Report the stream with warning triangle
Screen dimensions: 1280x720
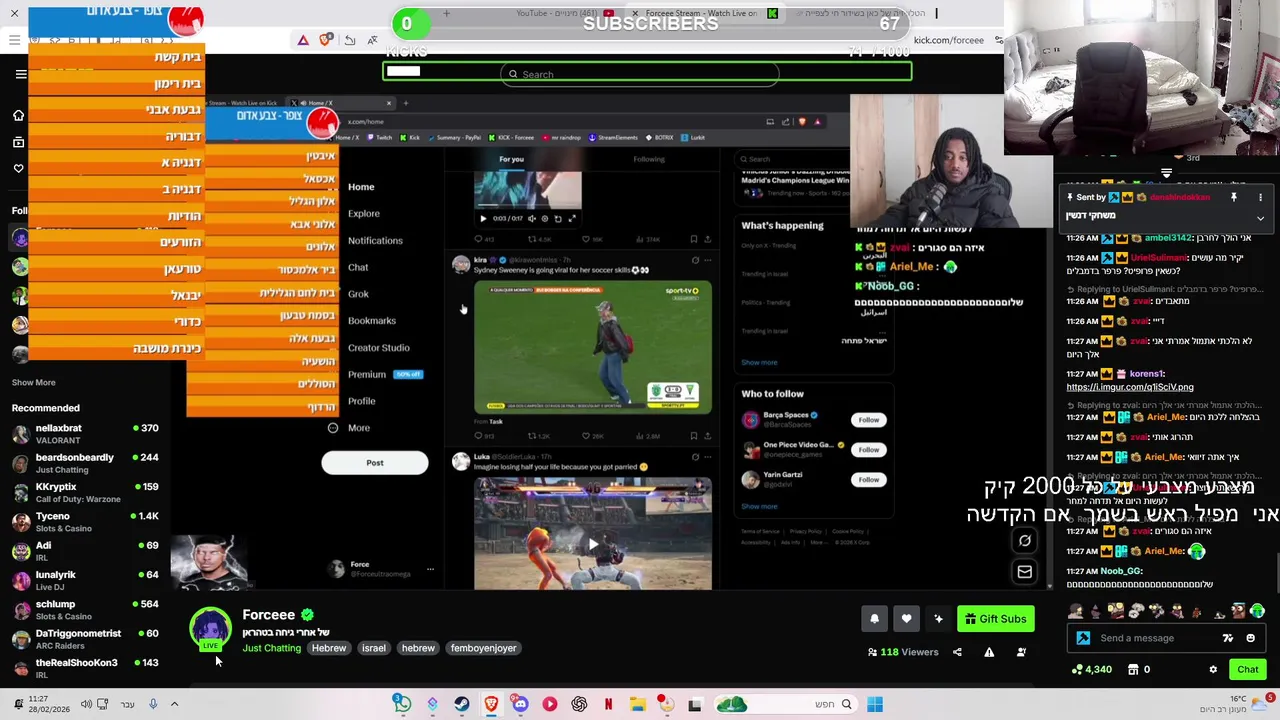pyautogui.click(x=989, y=652)
